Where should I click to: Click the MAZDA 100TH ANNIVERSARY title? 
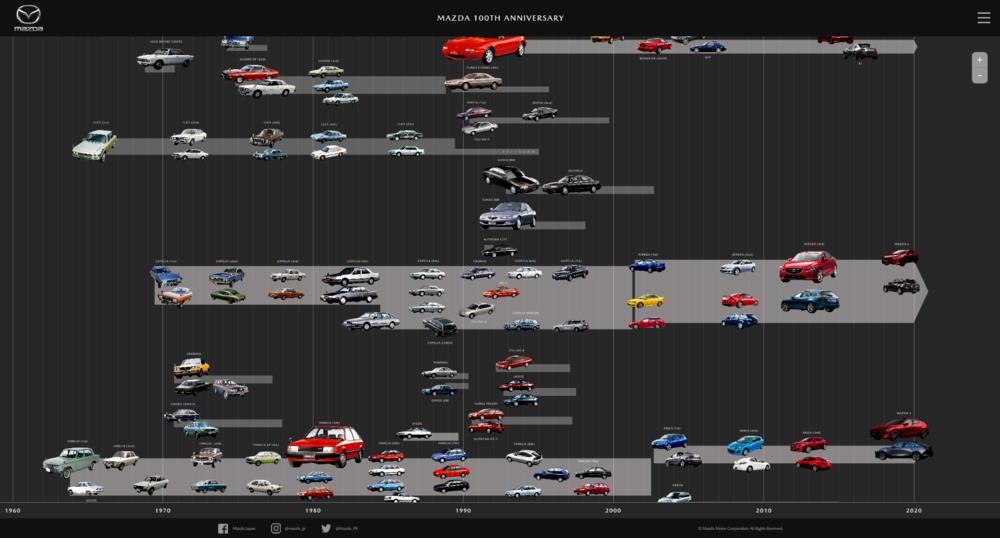coord(500,18)
